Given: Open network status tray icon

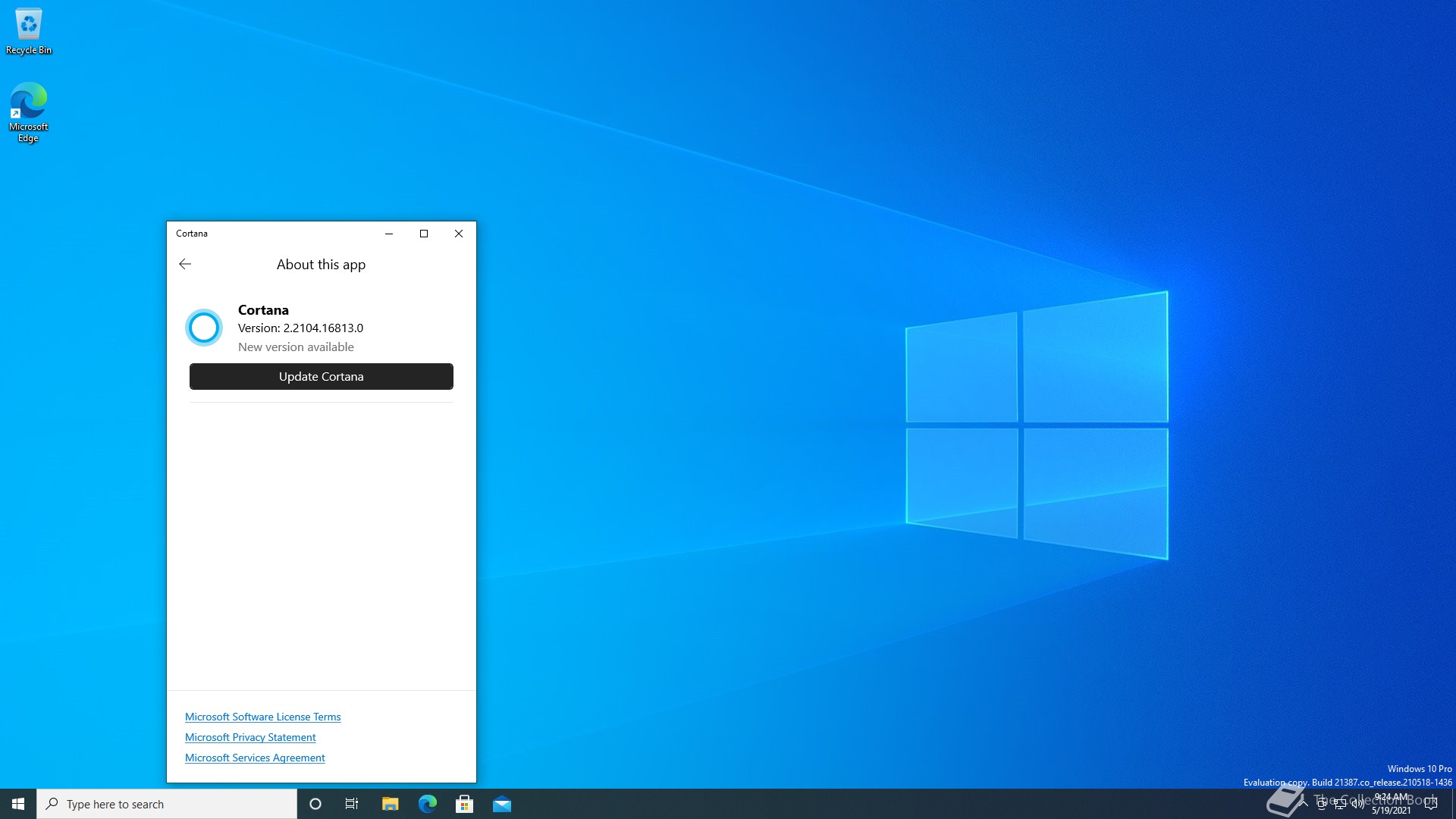Looking at the screenshot, I should point(1340,804).
